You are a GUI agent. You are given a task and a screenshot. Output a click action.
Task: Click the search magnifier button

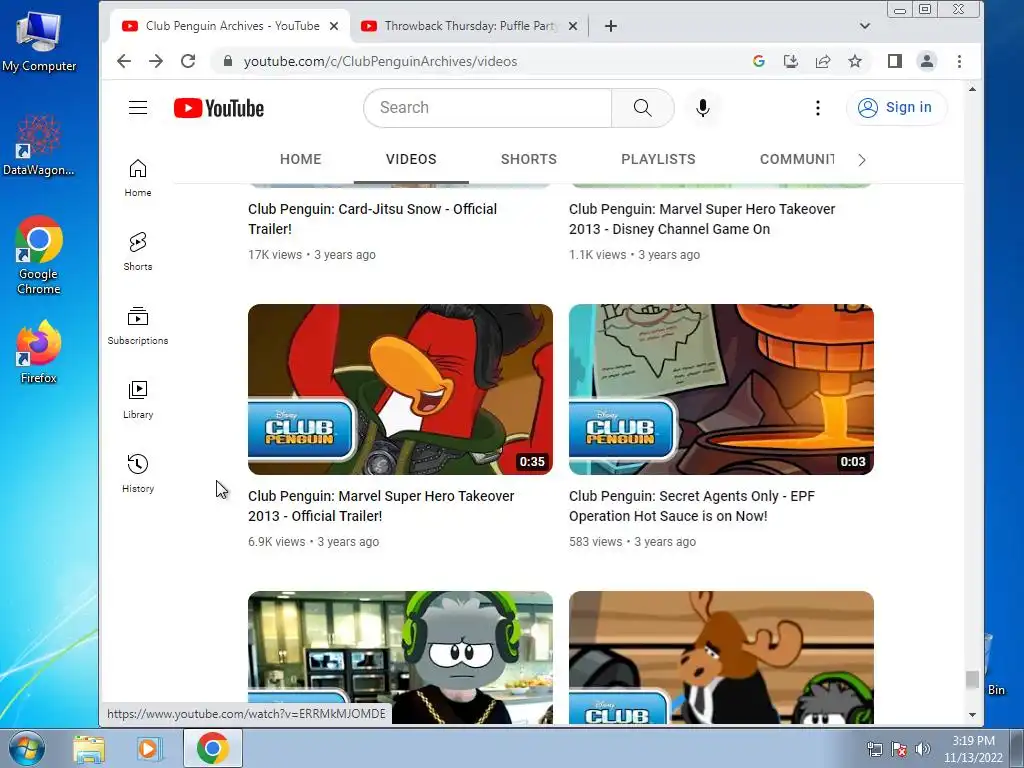click(643, 108)
